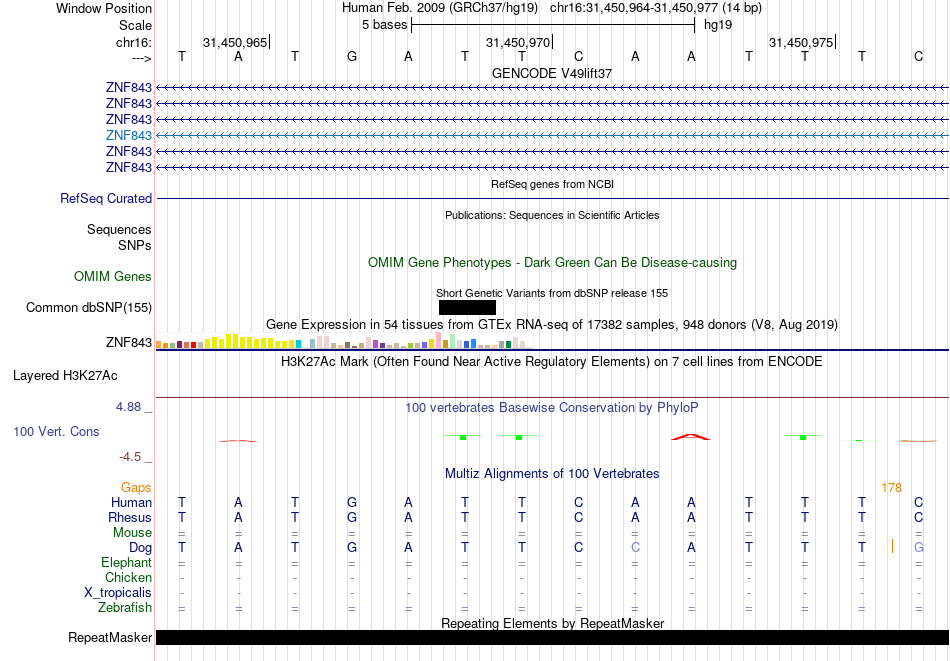Screen dimensions: 950x661
Task: Select the Human alignment row label
Action: tap(131, 503)
